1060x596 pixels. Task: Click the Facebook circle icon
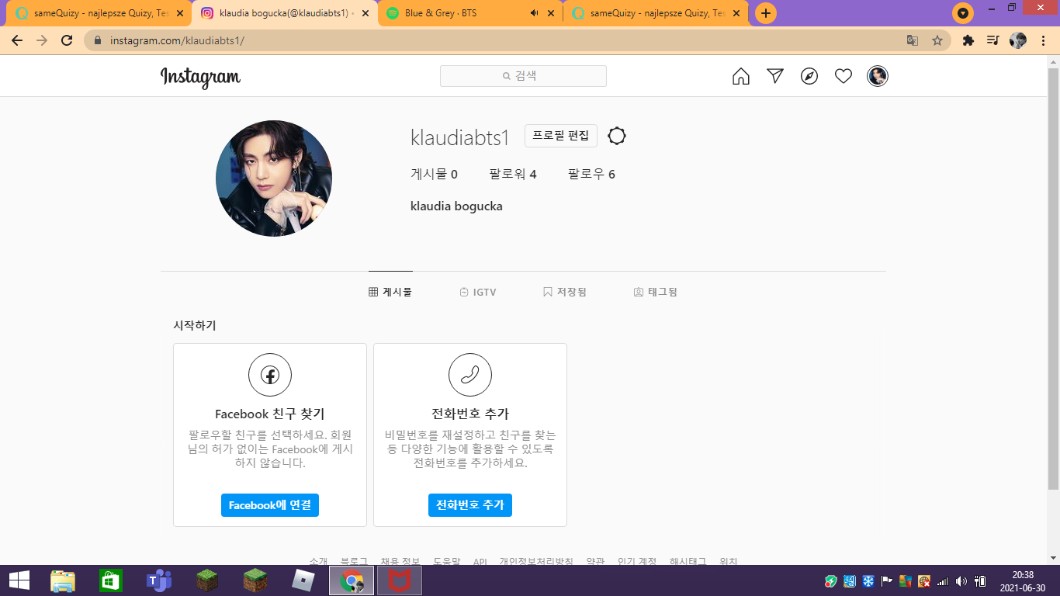pyautogui.click(x=270, y=375)
